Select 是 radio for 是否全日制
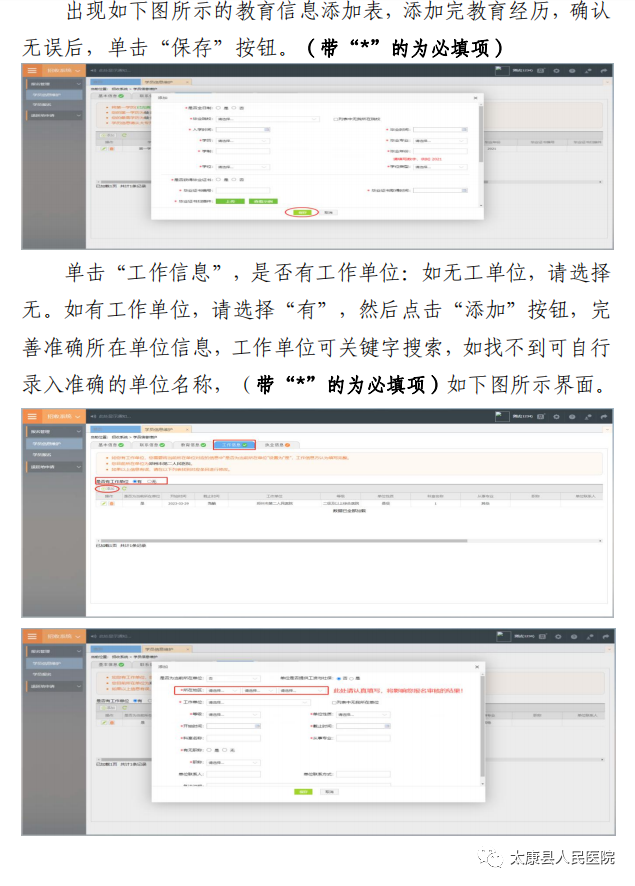The height and width of the screenshot is (886, 635). pyautogui.click(x=218, y=107)
